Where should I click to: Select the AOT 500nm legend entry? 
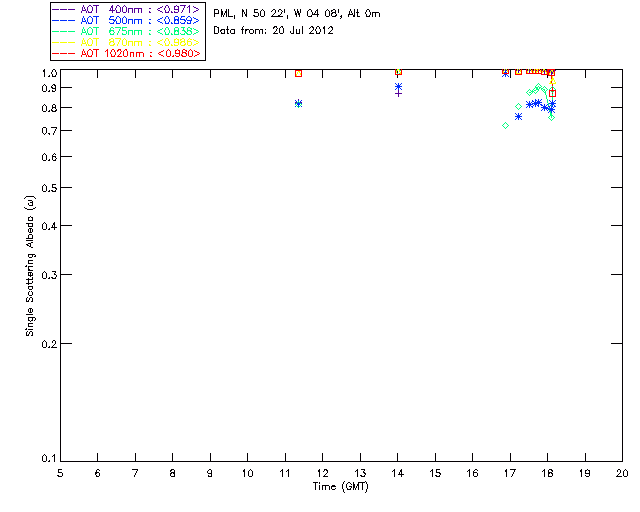point(126,20)
